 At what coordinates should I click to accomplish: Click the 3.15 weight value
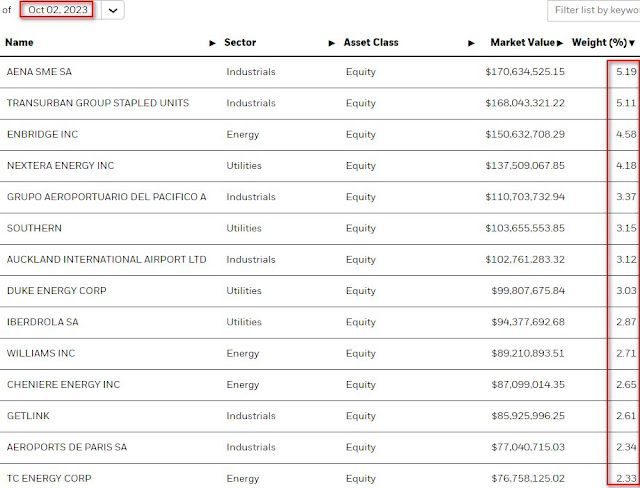point(626,228)
